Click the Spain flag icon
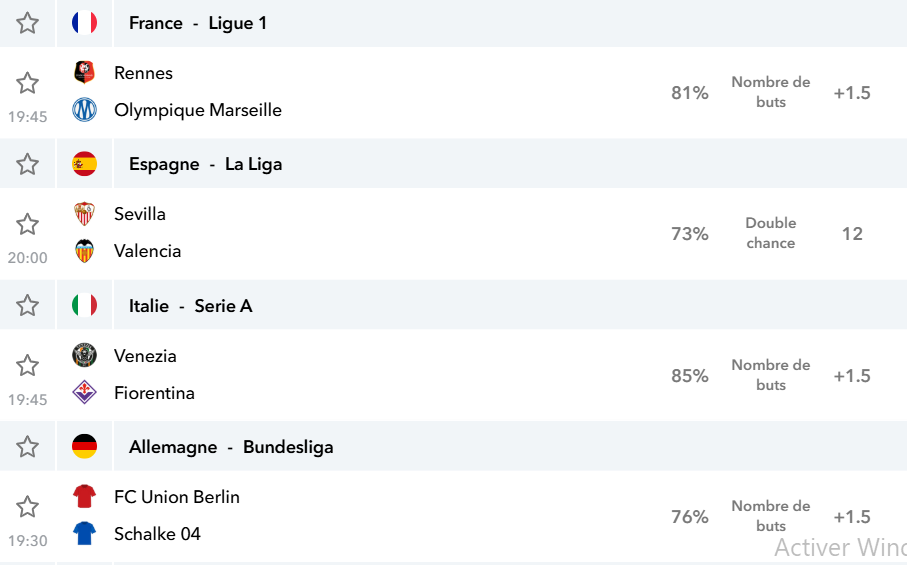This screenshot has height=565, width=907. pyautogui.click(x=84, y=164)
